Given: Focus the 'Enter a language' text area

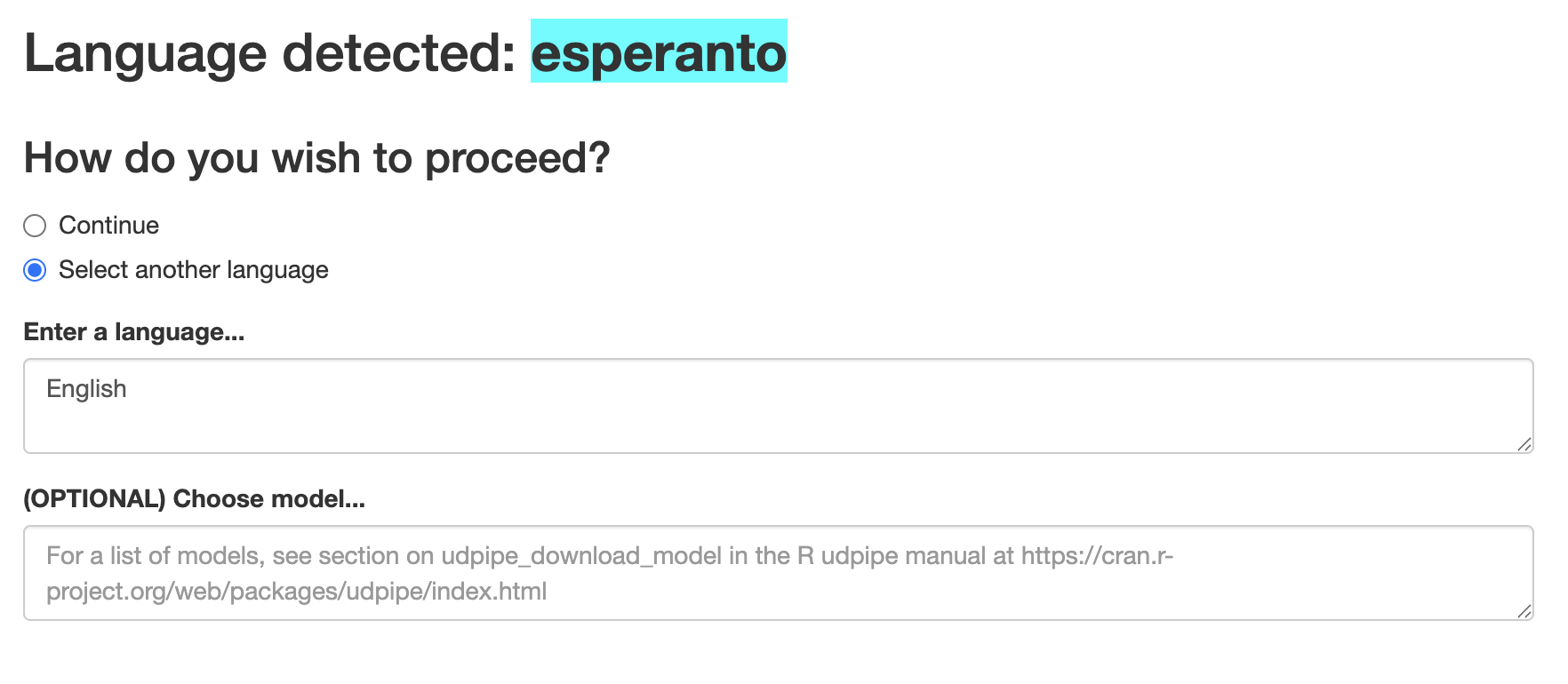Looking at the screenshot, I should (778, 418).
